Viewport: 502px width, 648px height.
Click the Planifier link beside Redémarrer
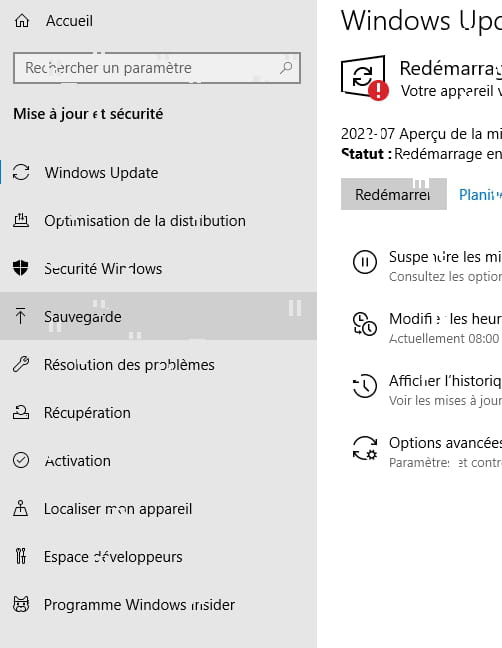[480, 194]
